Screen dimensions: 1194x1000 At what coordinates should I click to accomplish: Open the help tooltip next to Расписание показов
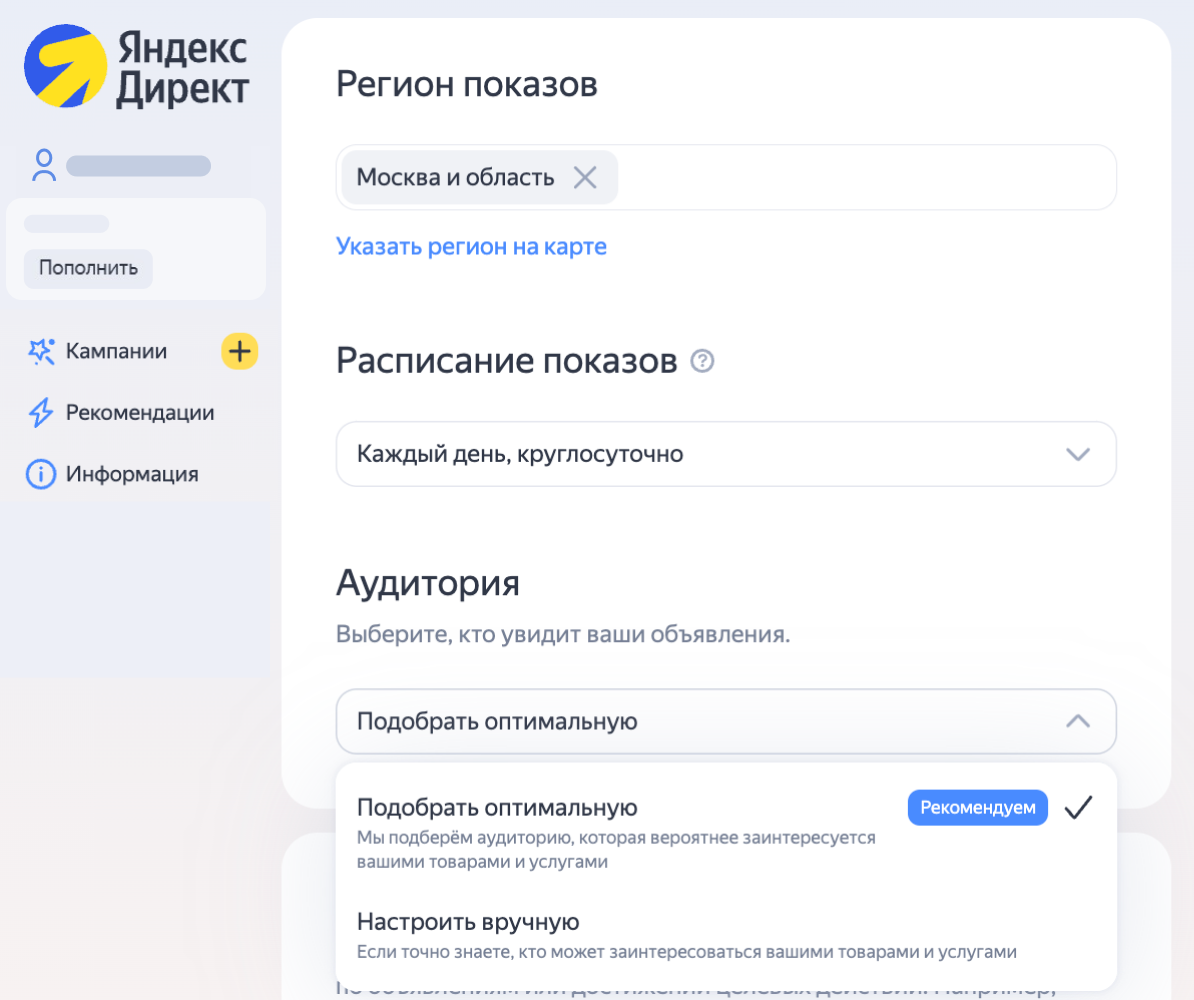tap(702, 361)
